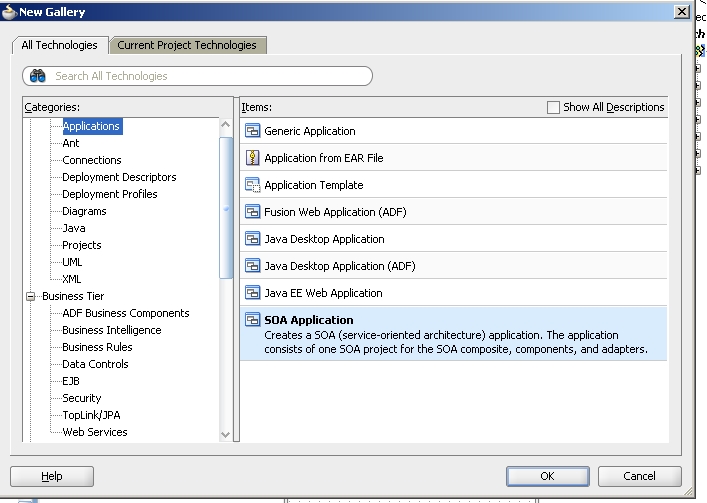The image size is (707, 503).
Task: Collapse the Business Tier tree node
Action: (x=31, y=296)
